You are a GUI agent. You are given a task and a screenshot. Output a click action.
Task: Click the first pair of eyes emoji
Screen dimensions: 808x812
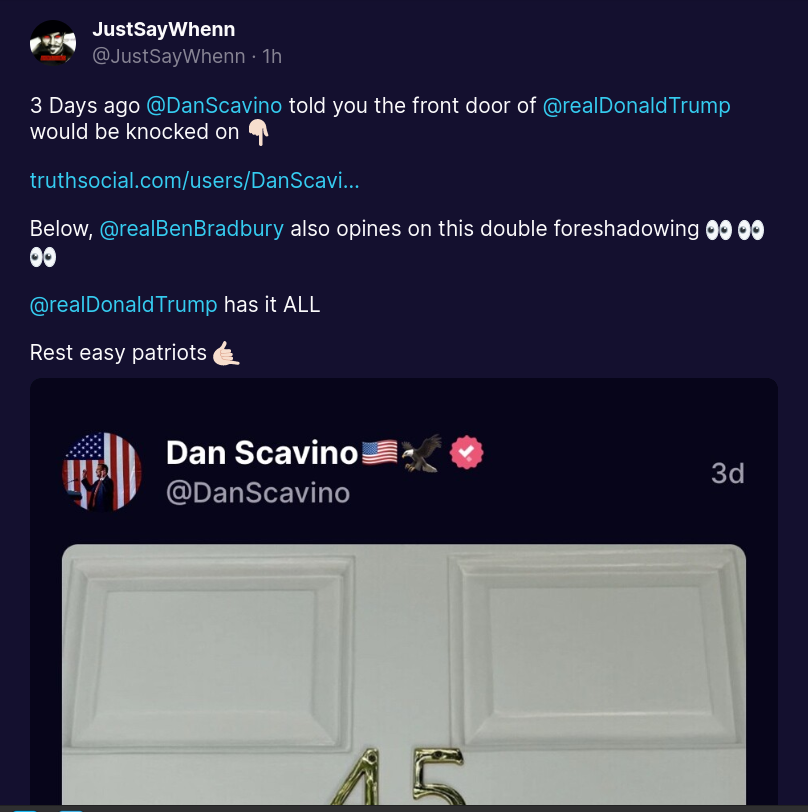point(719,229)
